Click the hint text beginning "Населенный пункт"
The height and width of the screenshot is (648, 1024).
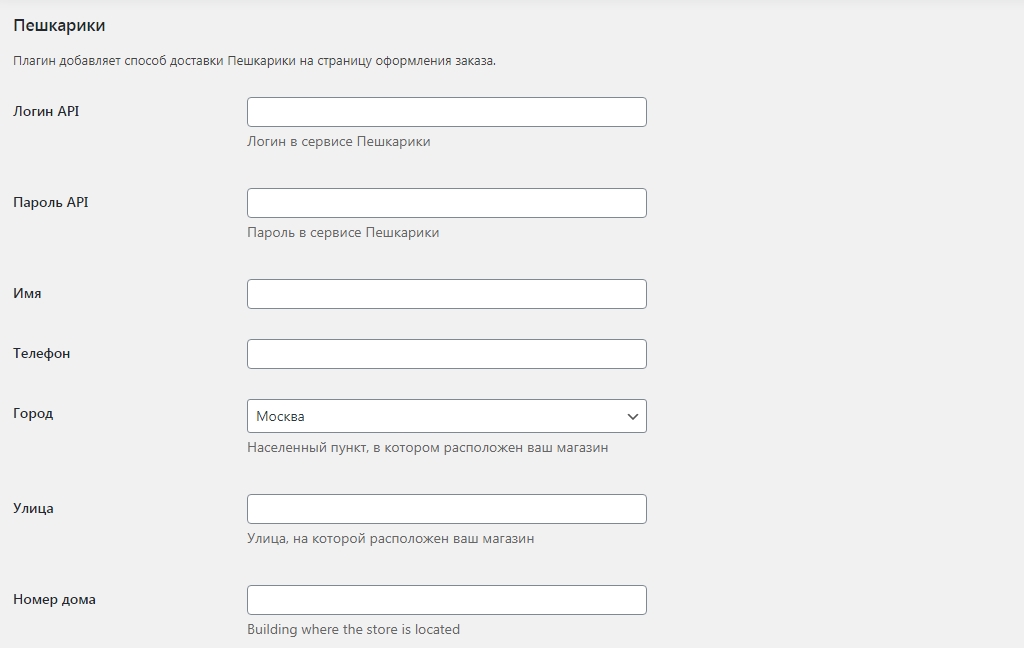427,448
